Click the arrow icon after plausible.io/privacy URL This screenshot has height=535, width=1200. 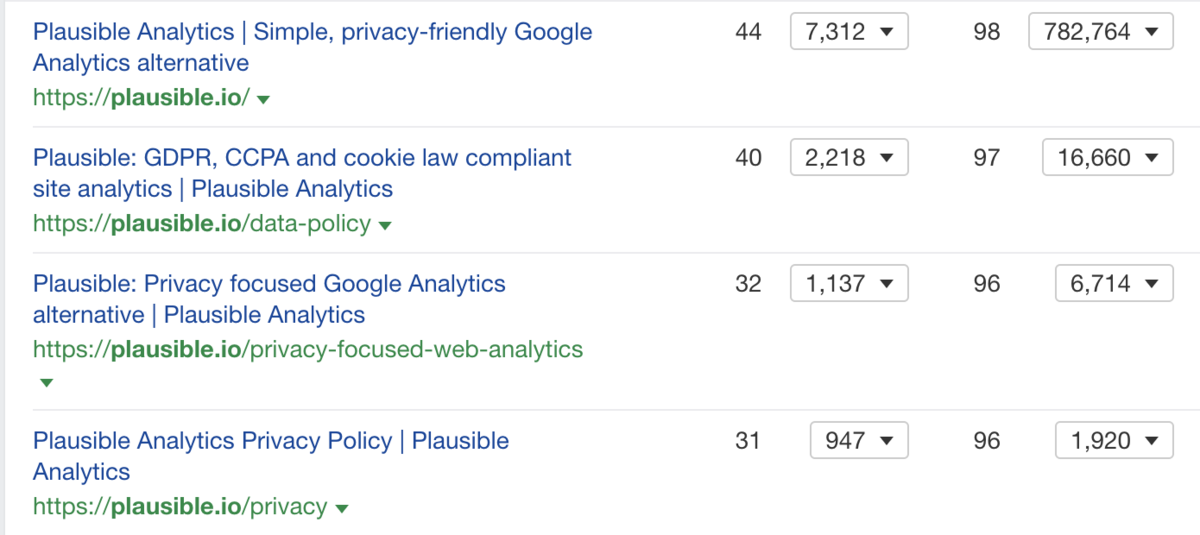(342, 509)
